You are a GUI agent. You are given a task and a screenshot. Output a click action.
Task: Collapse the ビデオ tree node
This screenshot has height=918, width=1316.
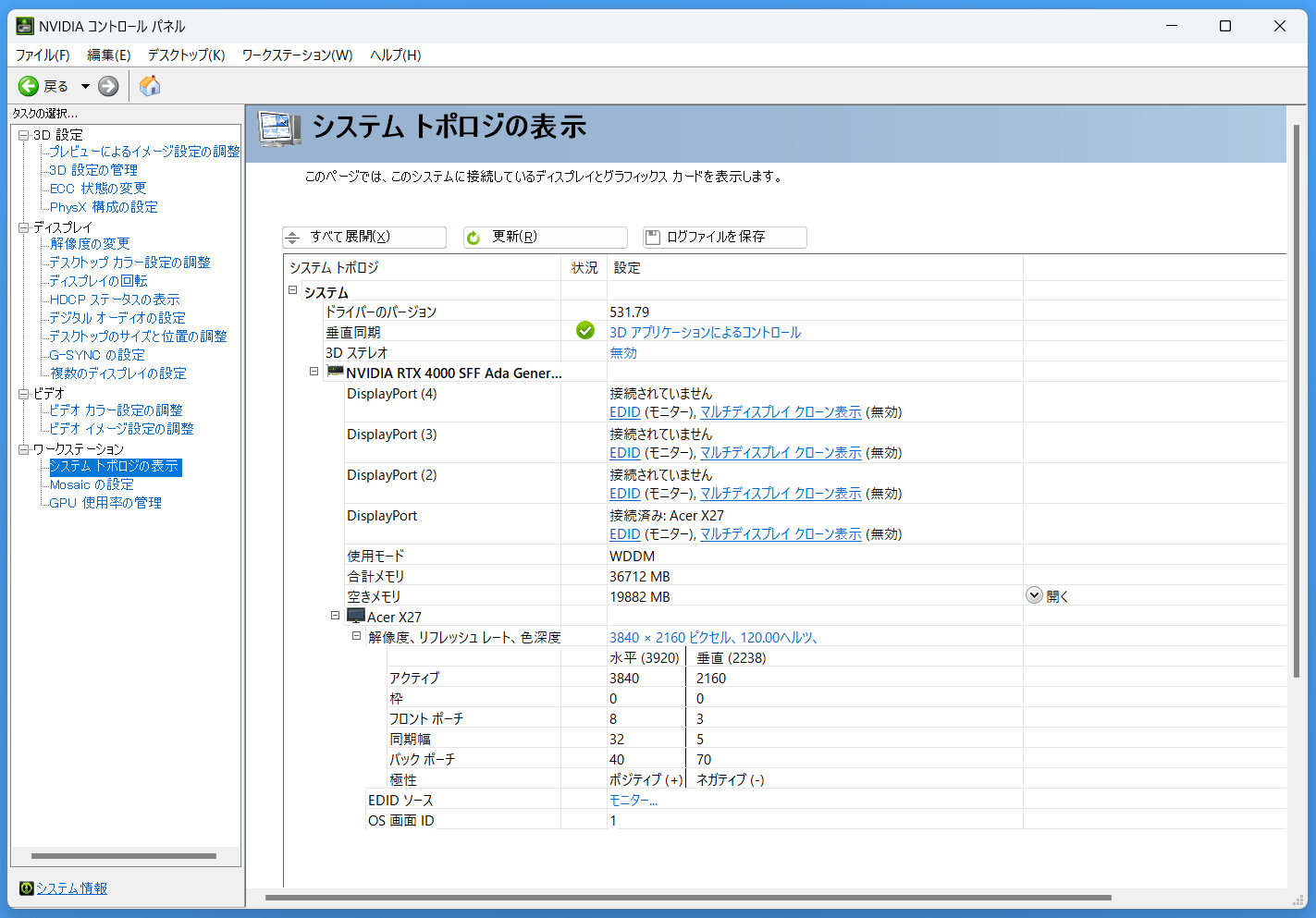pos(24,394)
